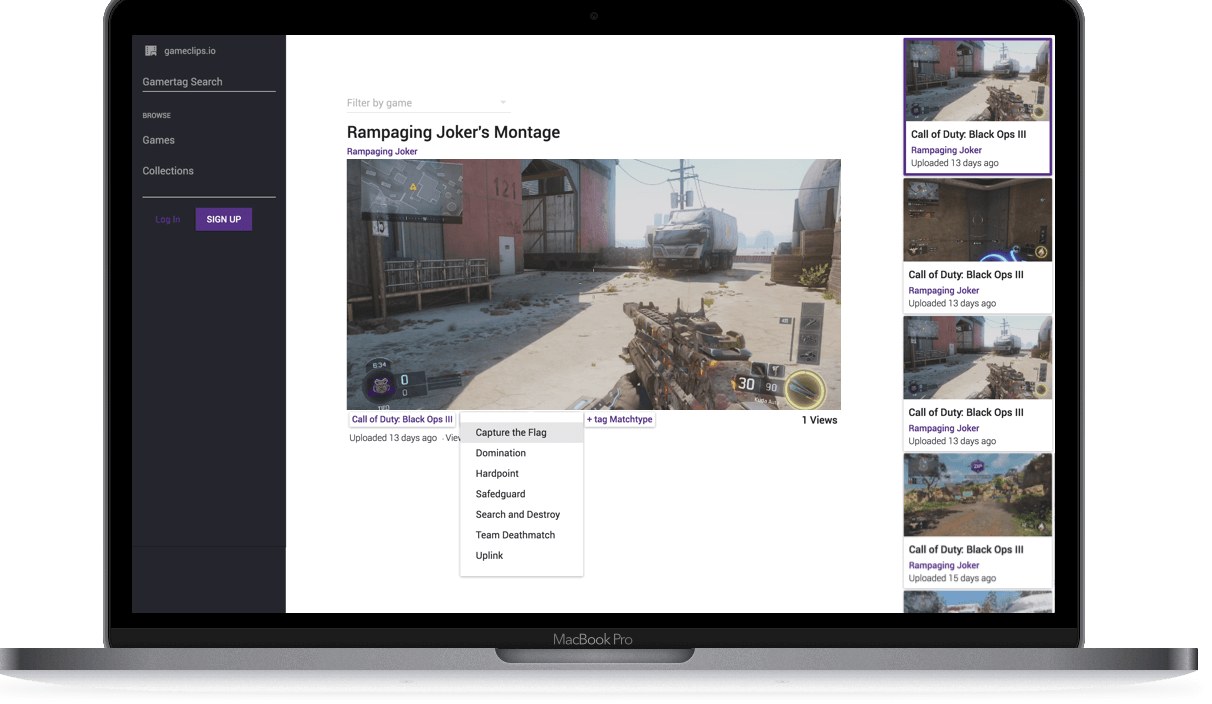Pick Hardpoint from the matchtype list

[521, 474]
